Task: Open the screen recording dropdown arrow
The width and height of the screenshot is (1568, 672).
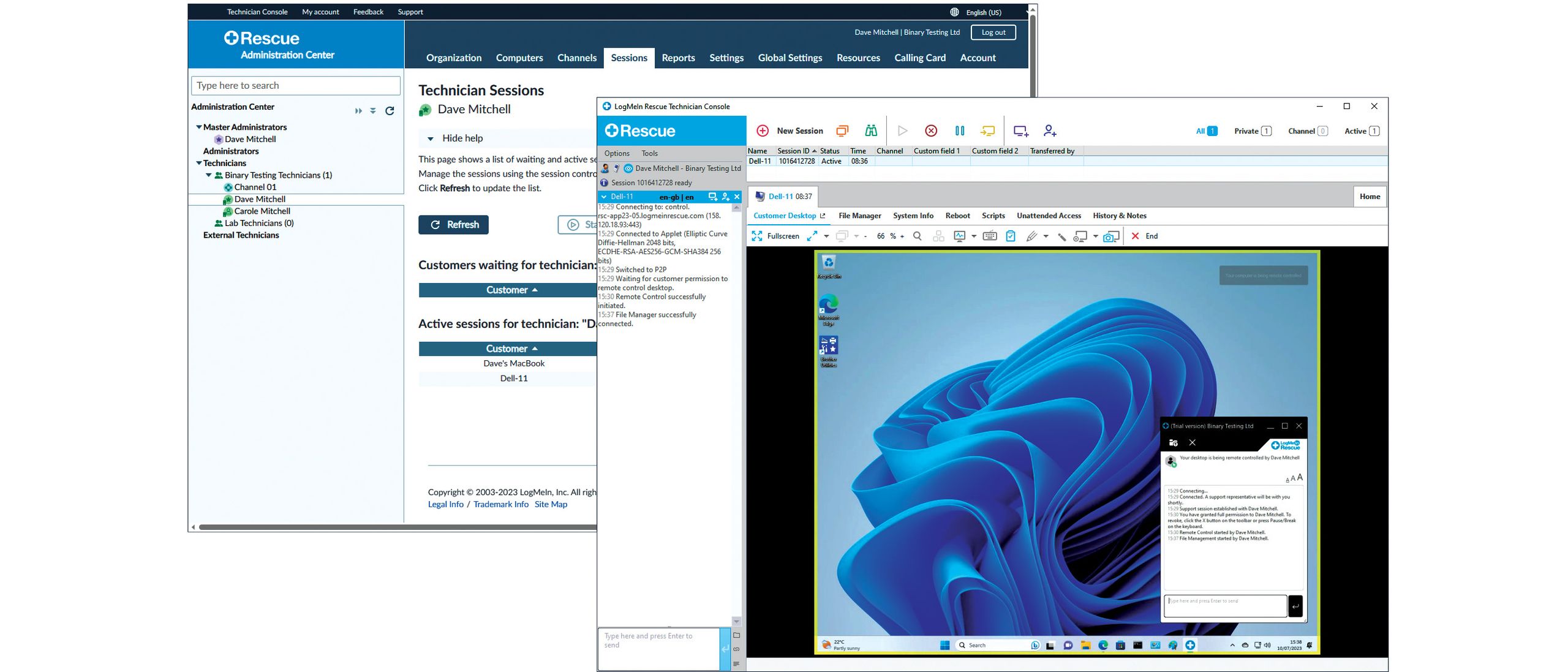Action: click(1096, 236)
